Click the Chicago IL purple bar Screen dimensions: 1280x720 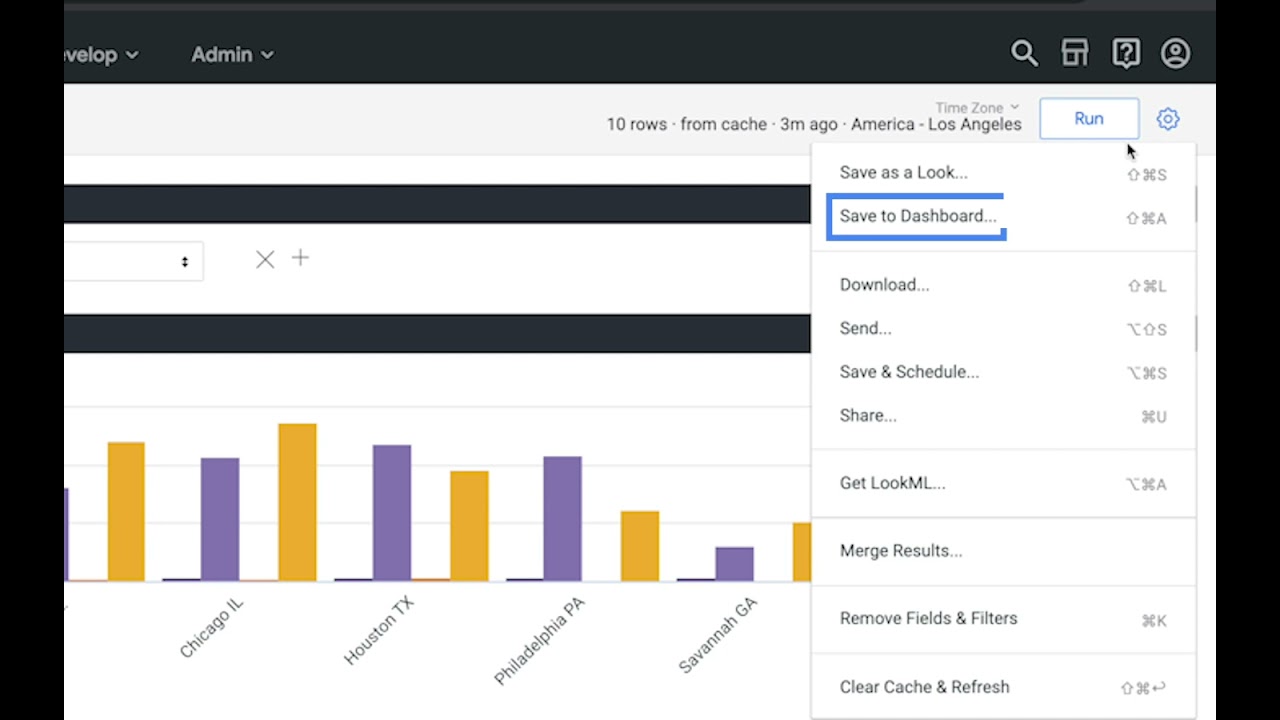pyautogui.click(x=220, y=519)
